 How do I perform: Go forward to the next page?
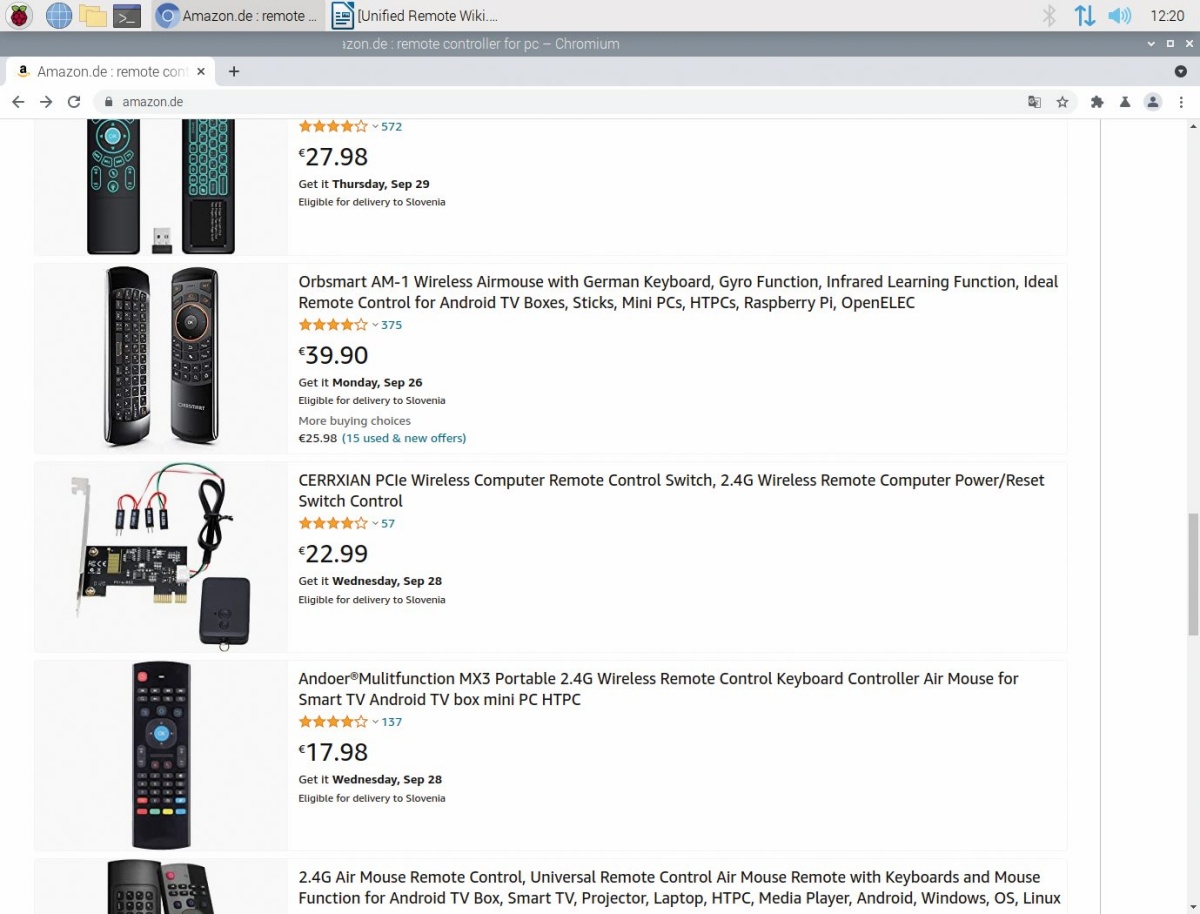[x=46, y=102]
